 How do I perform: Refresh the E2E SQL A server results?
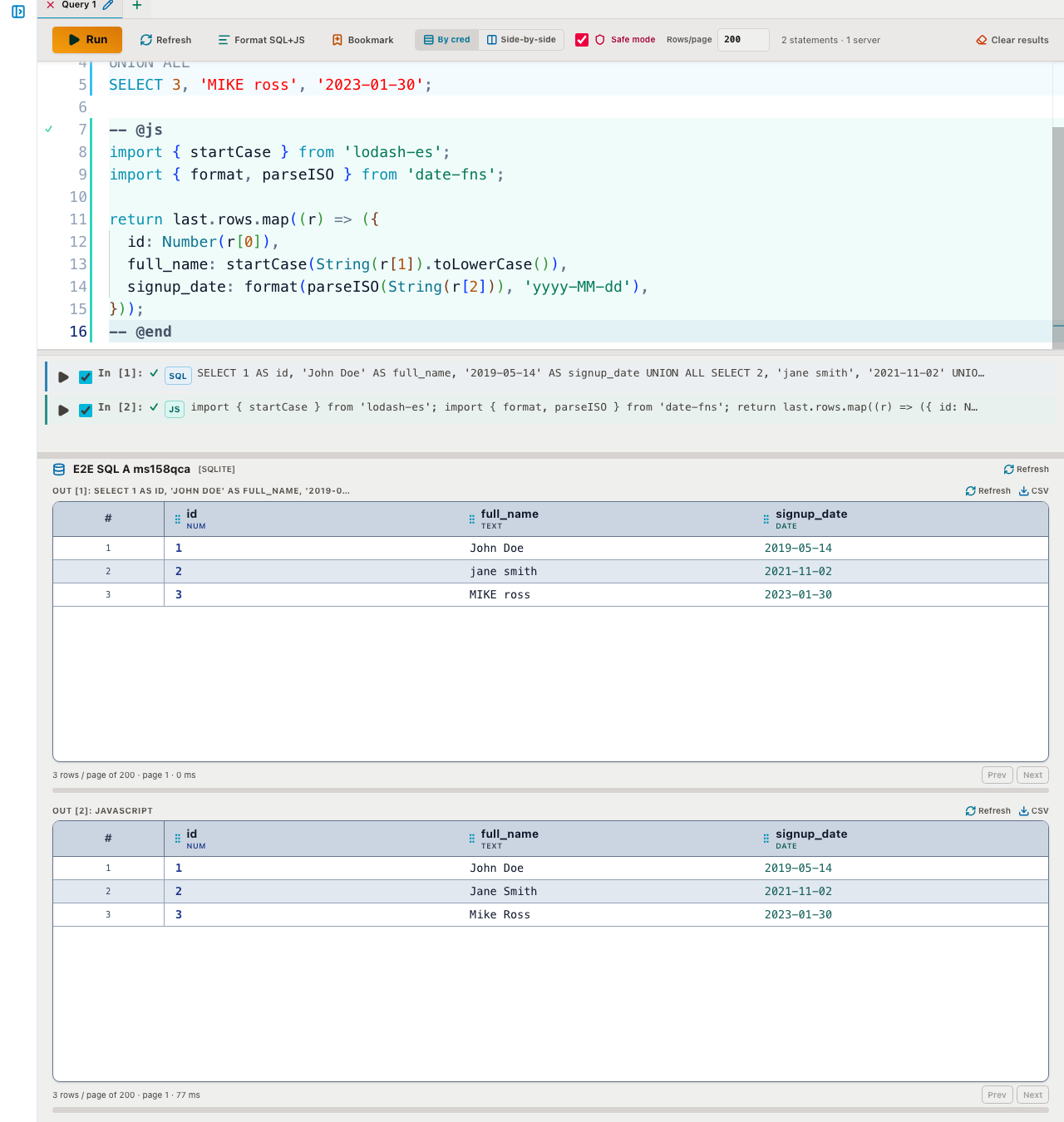click(x=1026, y=470)
